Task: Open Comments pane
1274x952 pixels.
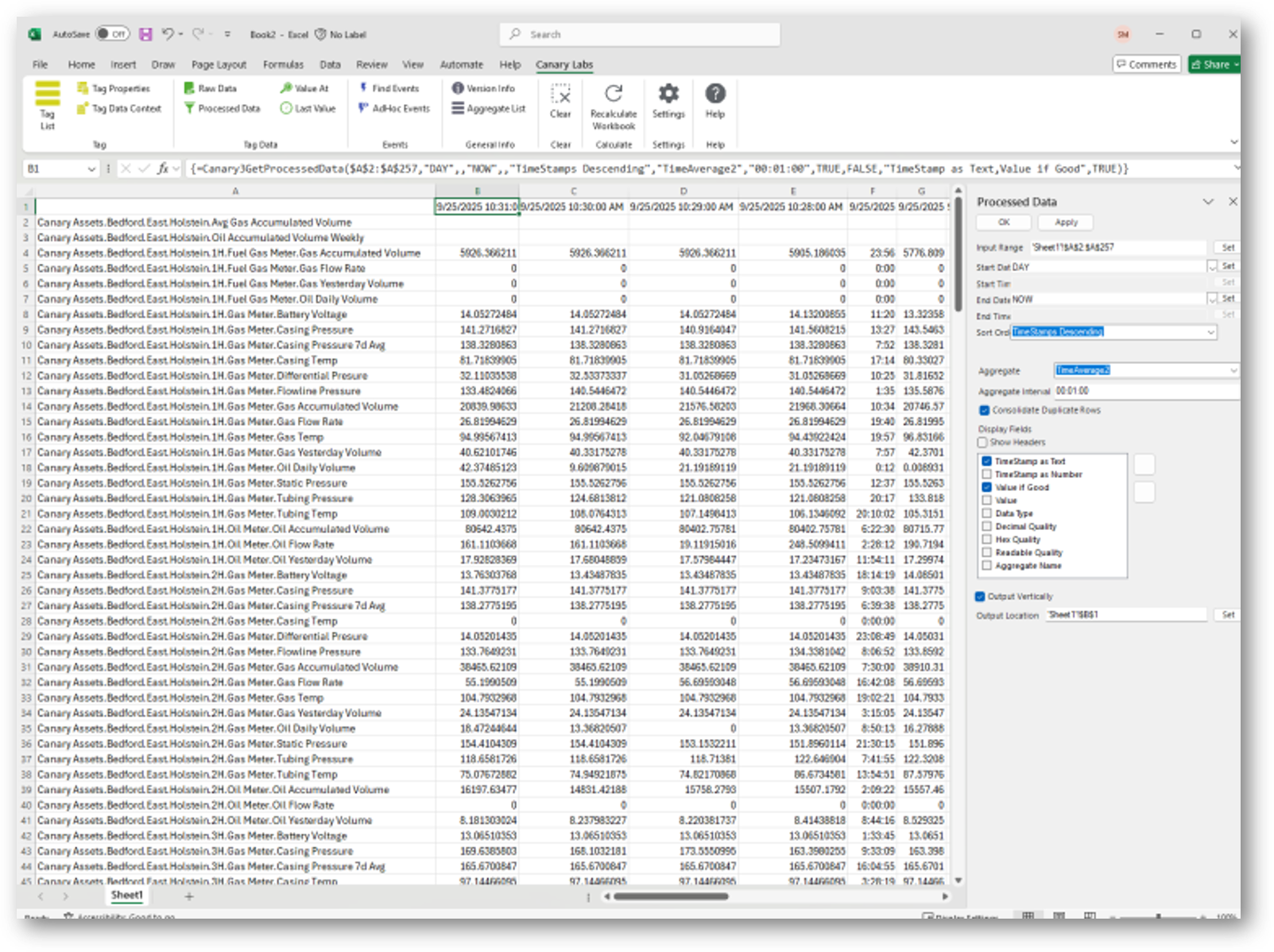Action: [1145, 64]
